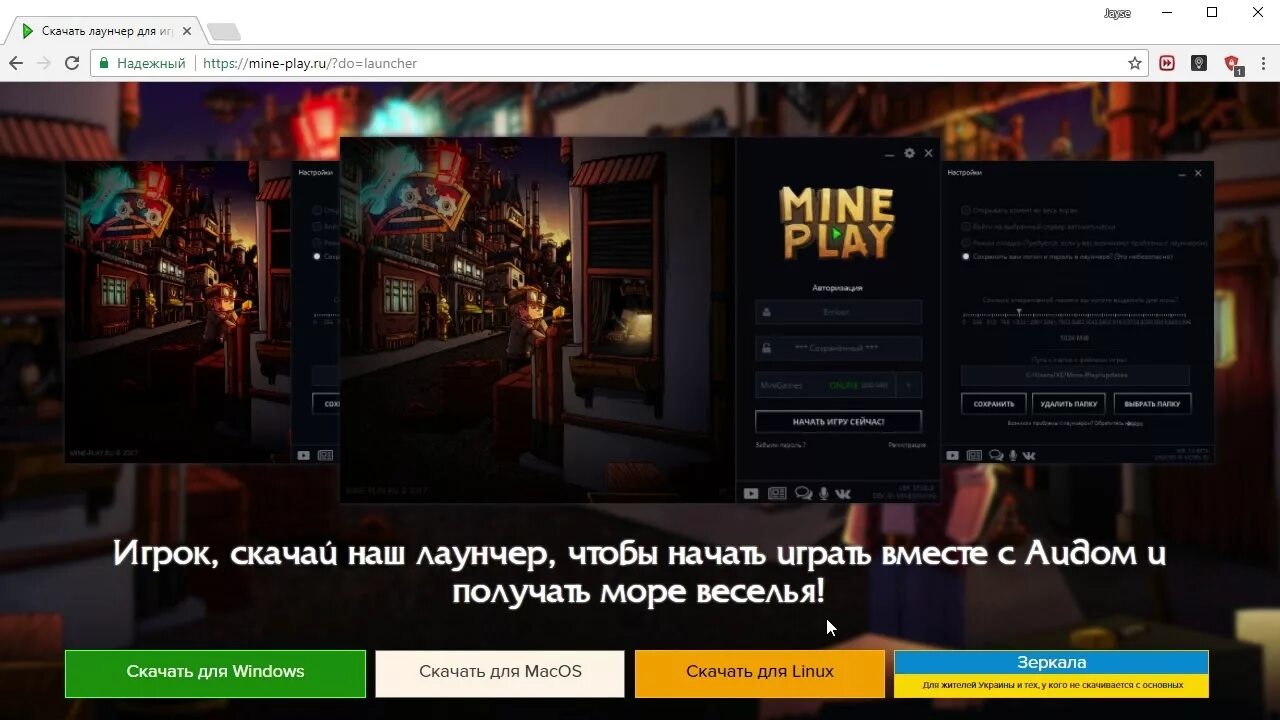Open news icon in left hidden settings window
This screenshot has height=720, width=1280.
[325, 455]
